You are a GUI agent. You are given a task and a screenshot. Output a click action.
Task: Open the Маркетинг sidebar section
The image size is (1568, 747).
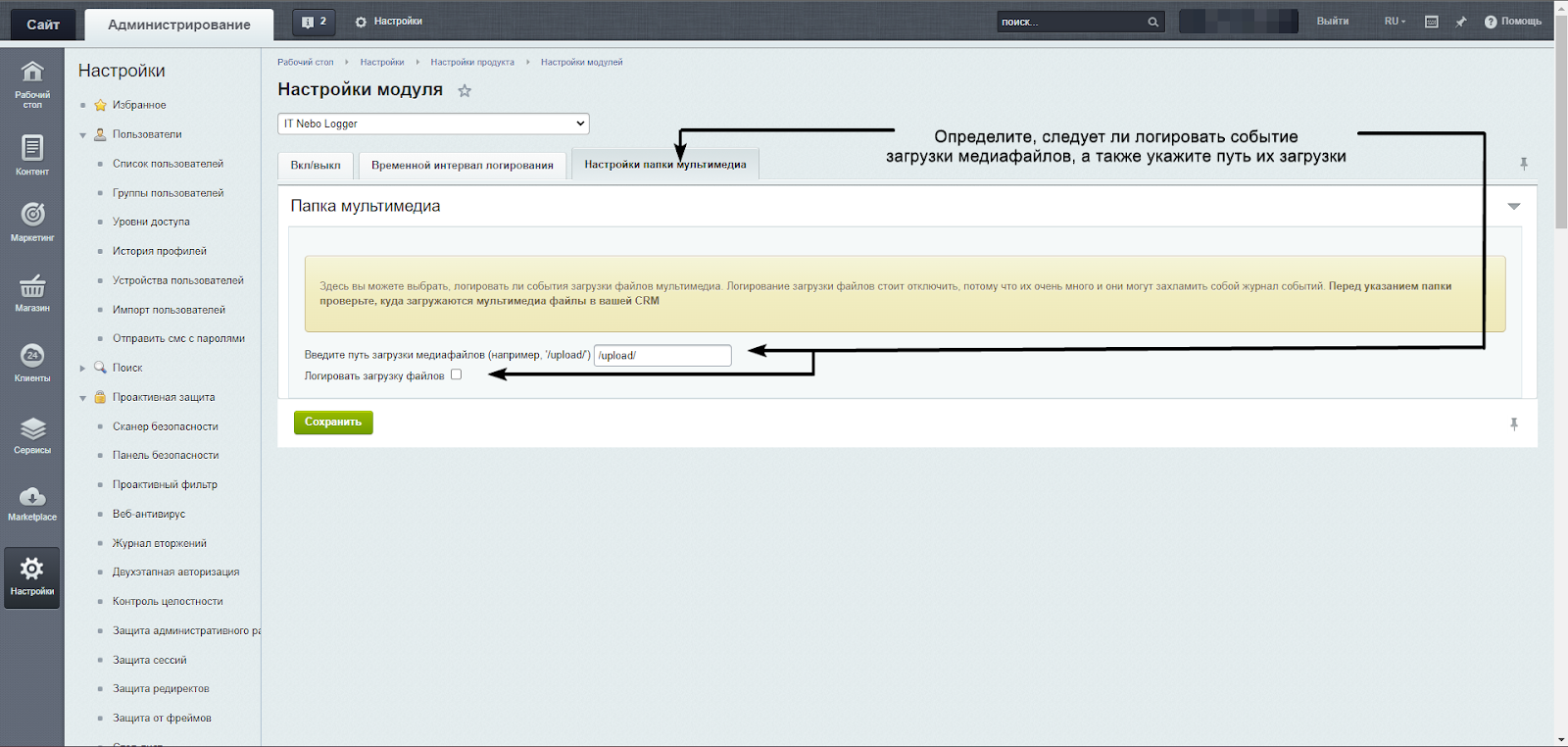(x=32, y=222)
